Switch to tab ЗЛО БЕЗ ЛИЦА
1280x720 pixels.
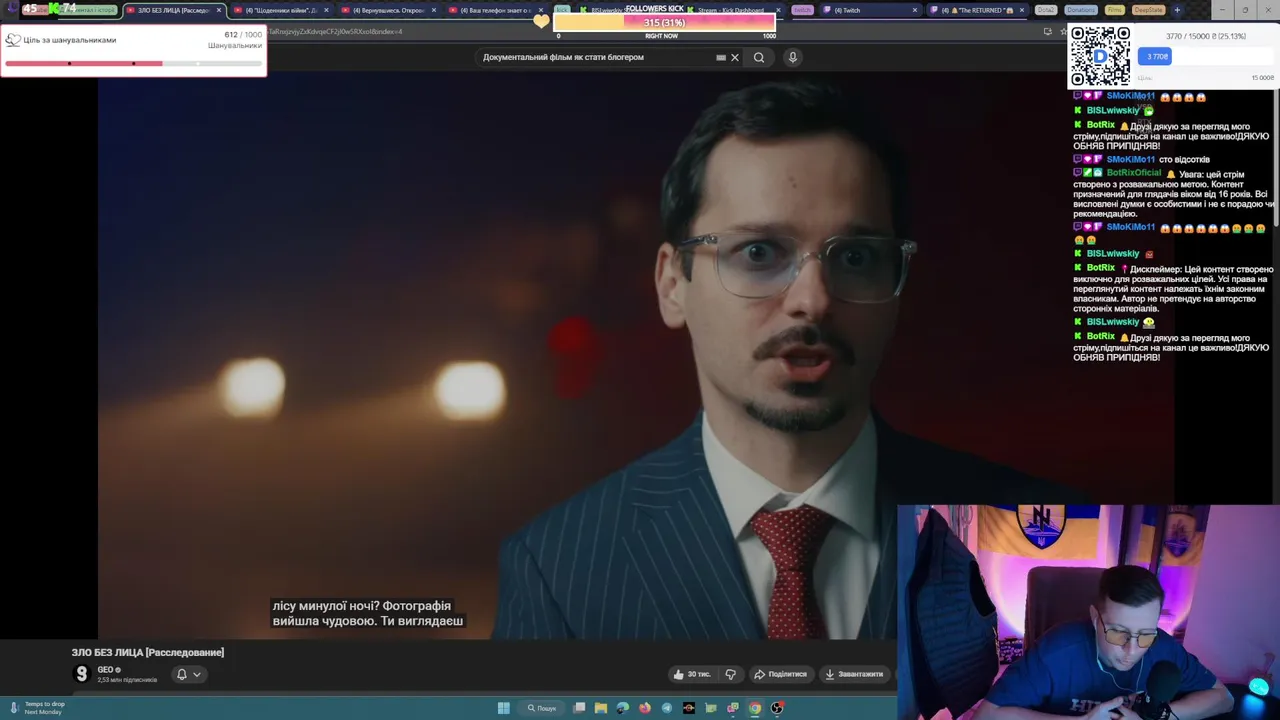tap(172, 10)
